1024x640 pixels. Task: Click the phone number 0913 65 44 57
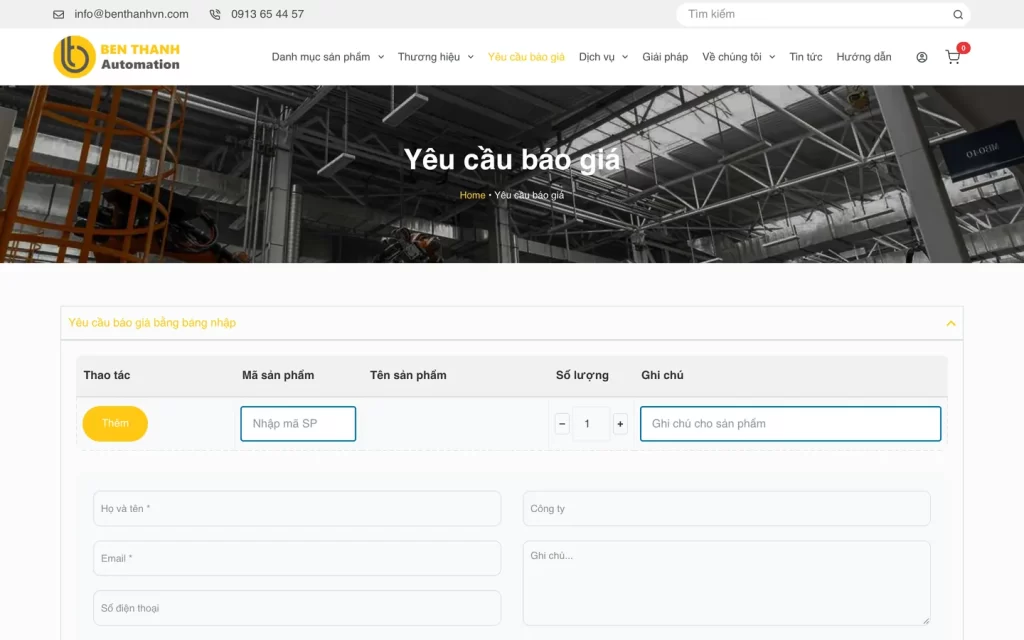point(267,14)
